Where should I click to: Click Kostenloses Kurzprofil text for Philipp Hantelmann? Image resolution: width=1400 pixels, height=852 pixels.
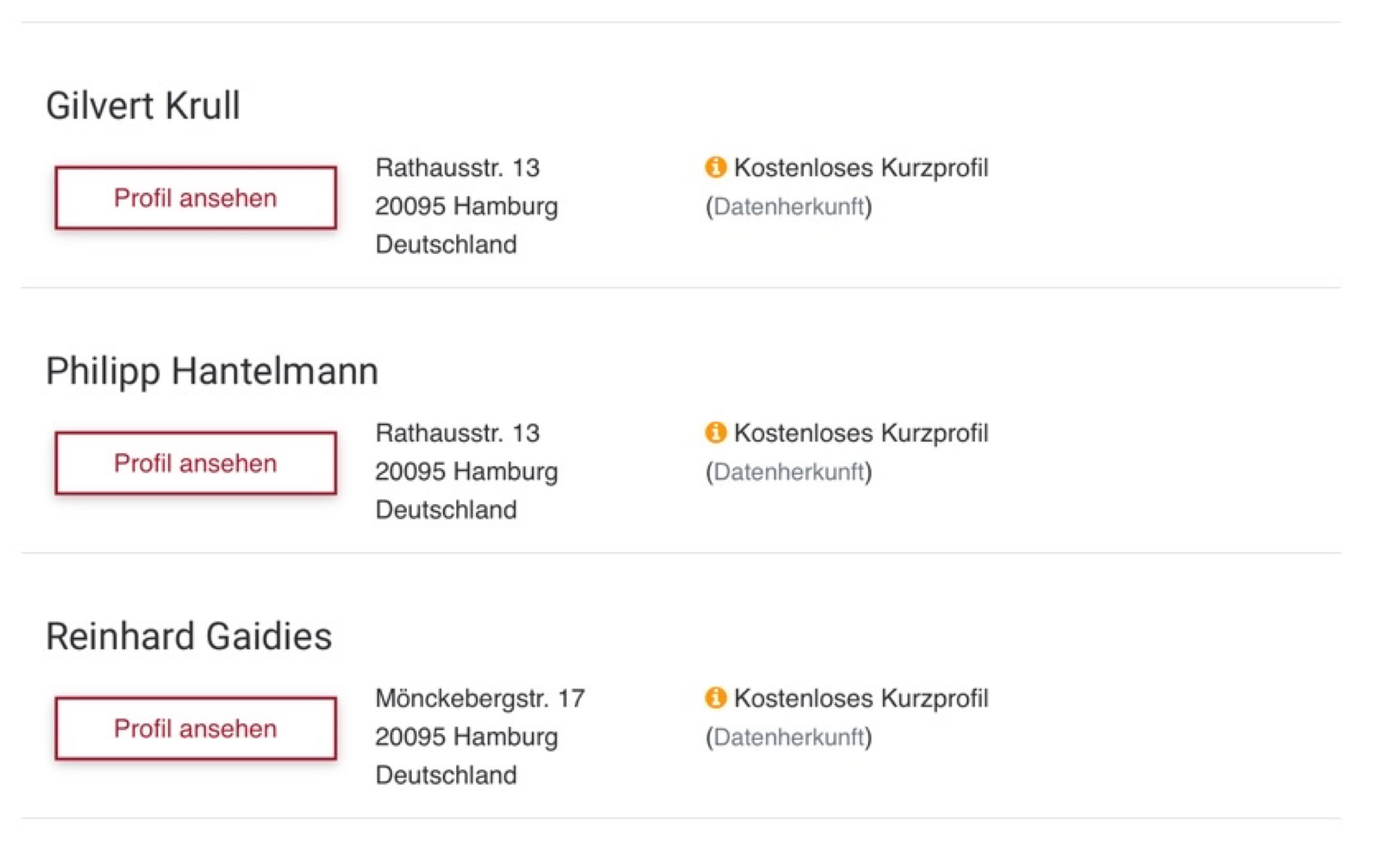pos(861,433)
